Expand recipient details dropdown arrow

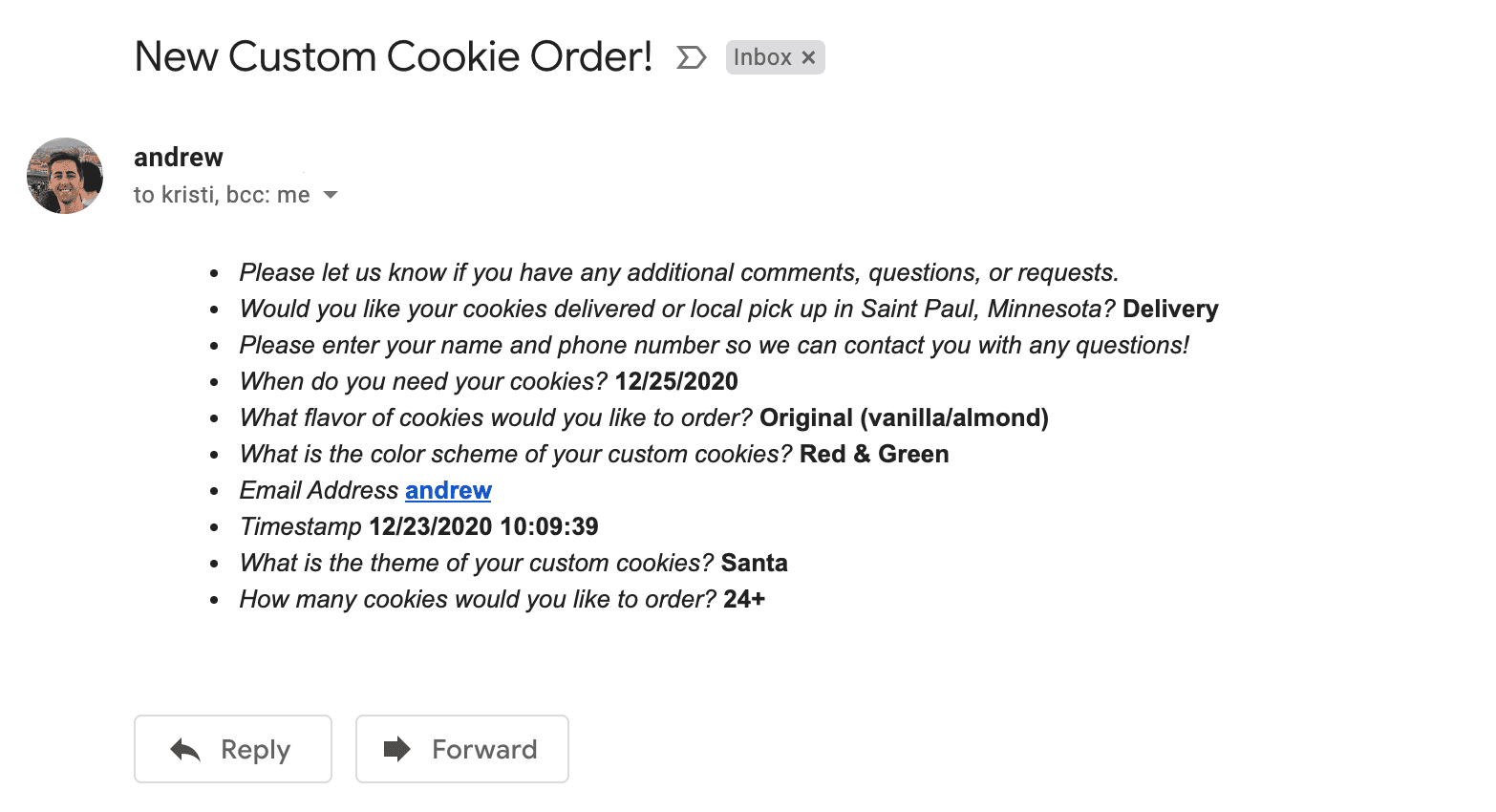331,195
